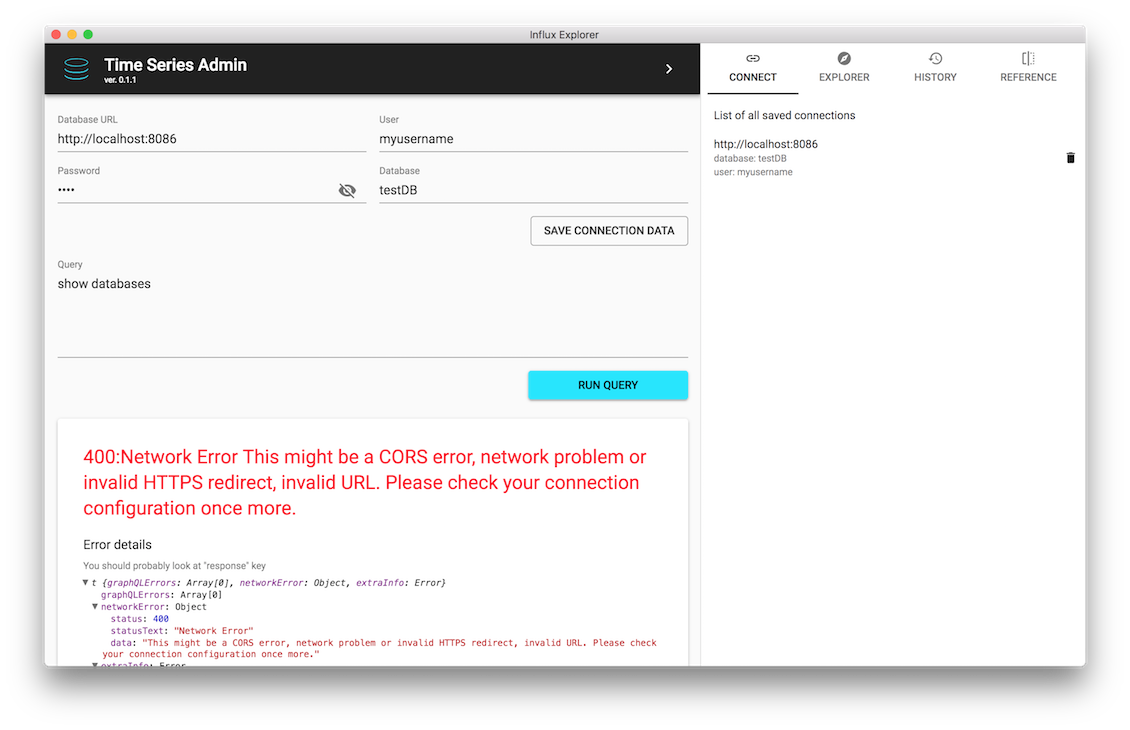Click the Time Series Admin database logo
Viewport: 1130px width, 730px height.
(76, 68)
